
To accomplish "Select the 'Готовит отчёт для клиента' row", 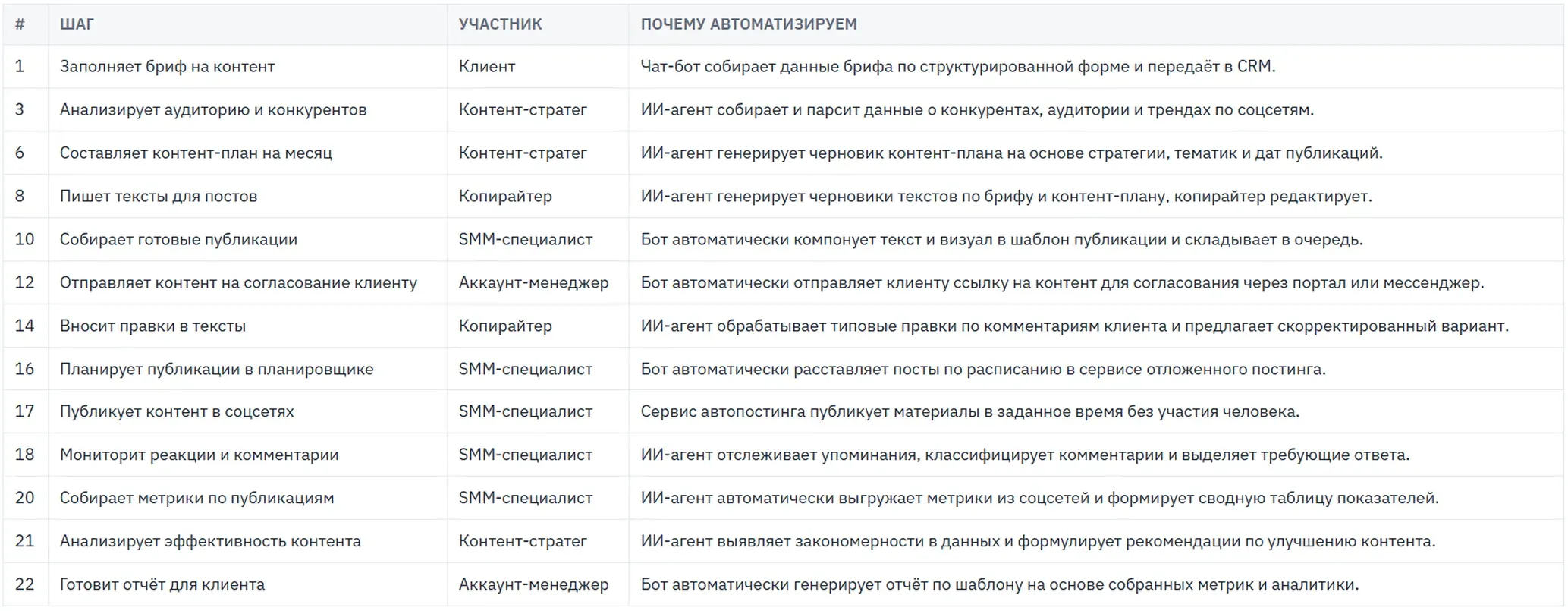I will click(784, 584).
